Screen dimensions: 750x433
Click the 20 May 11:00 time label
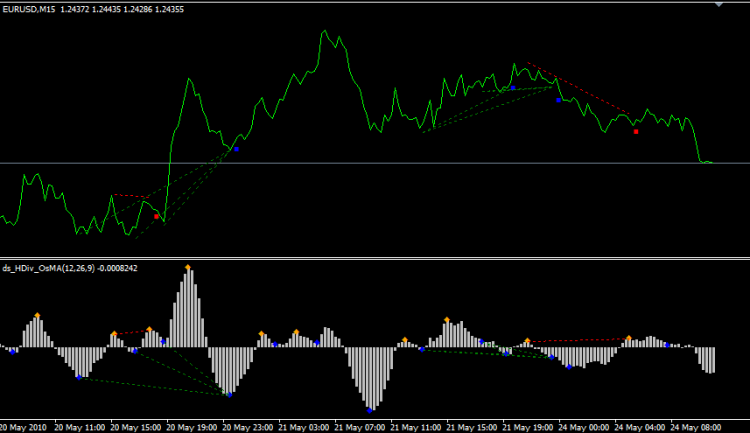click(79, 427)
